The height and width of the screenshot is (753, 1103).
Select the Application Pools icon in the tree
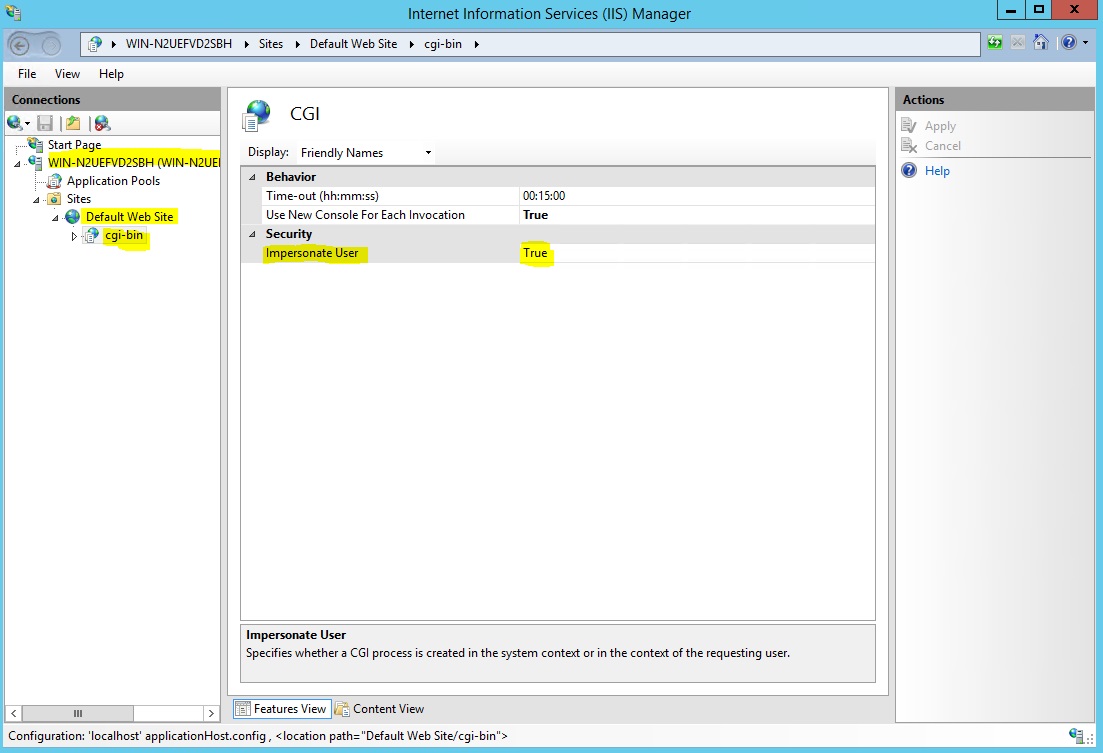(x=52, y=181)
